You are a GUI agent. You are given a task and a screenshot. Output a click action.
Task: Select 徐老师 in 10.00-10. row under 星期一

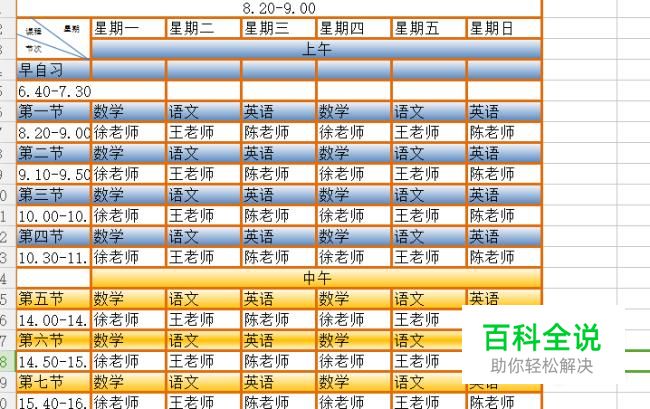(128, 215)
